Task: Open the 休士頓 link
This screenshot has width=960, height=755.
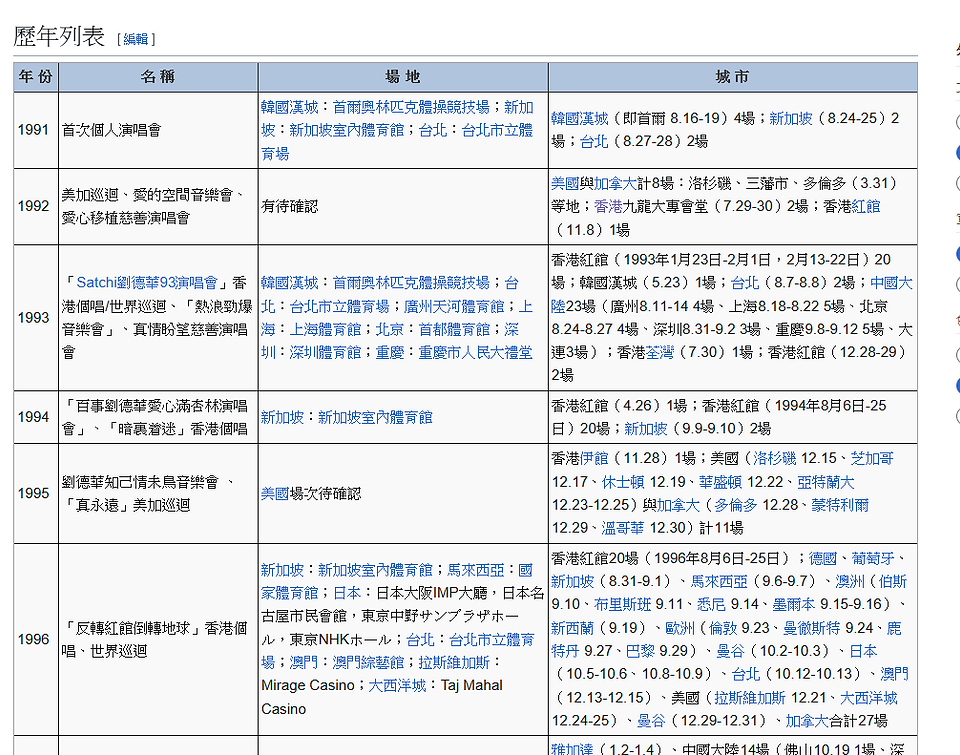Action: coord(623,482)
